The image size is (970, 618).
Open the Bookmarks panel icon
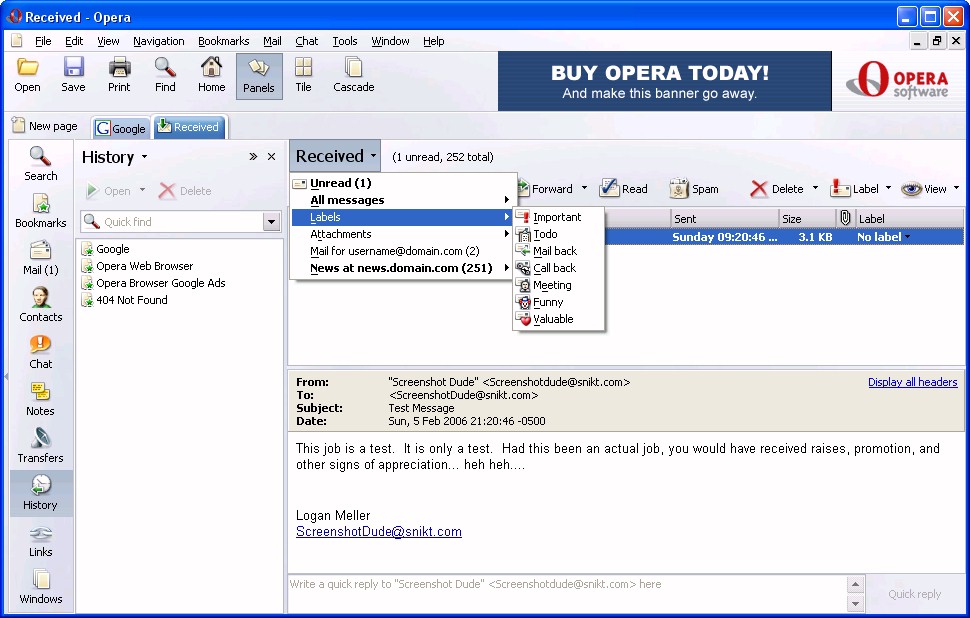point(41,211)
